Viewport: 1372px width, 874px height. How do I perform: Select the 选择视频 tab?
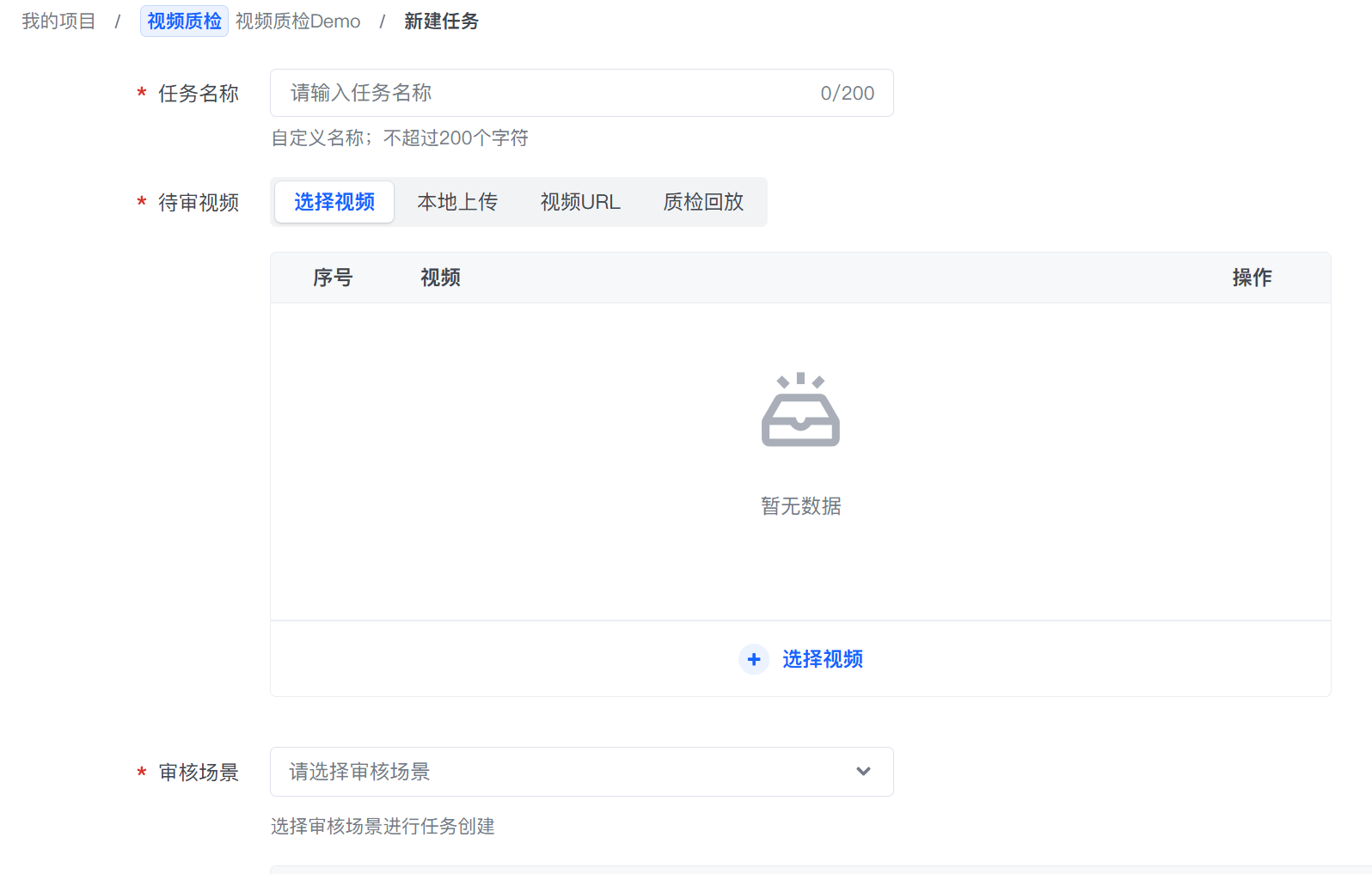(x=334, y=202)
